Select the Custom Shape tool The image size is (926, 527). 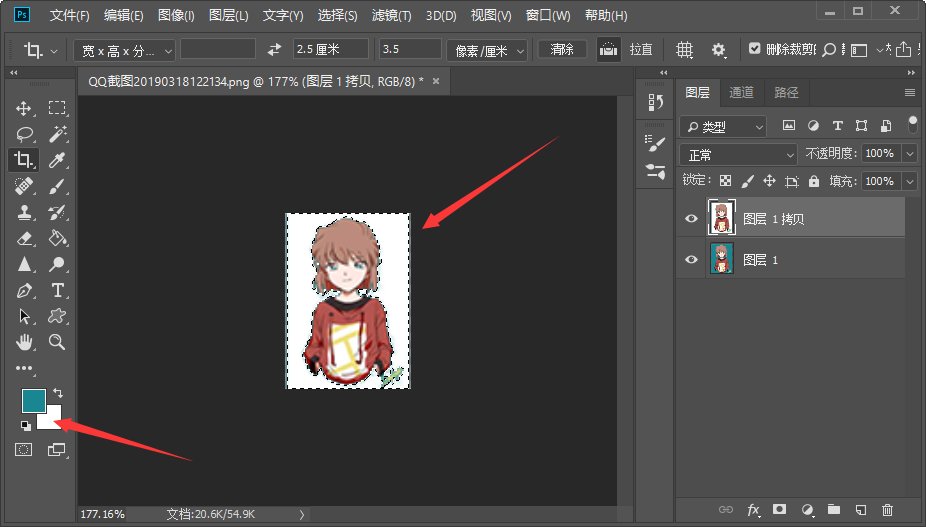pyautogui.click(x=57, y=316)
